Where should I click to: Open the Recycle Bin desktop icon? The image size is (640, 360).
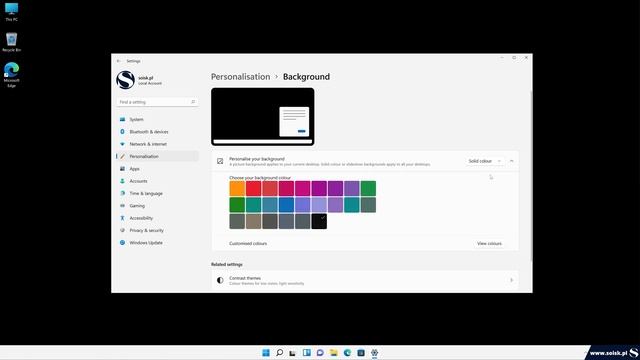(x=11, y=42)
